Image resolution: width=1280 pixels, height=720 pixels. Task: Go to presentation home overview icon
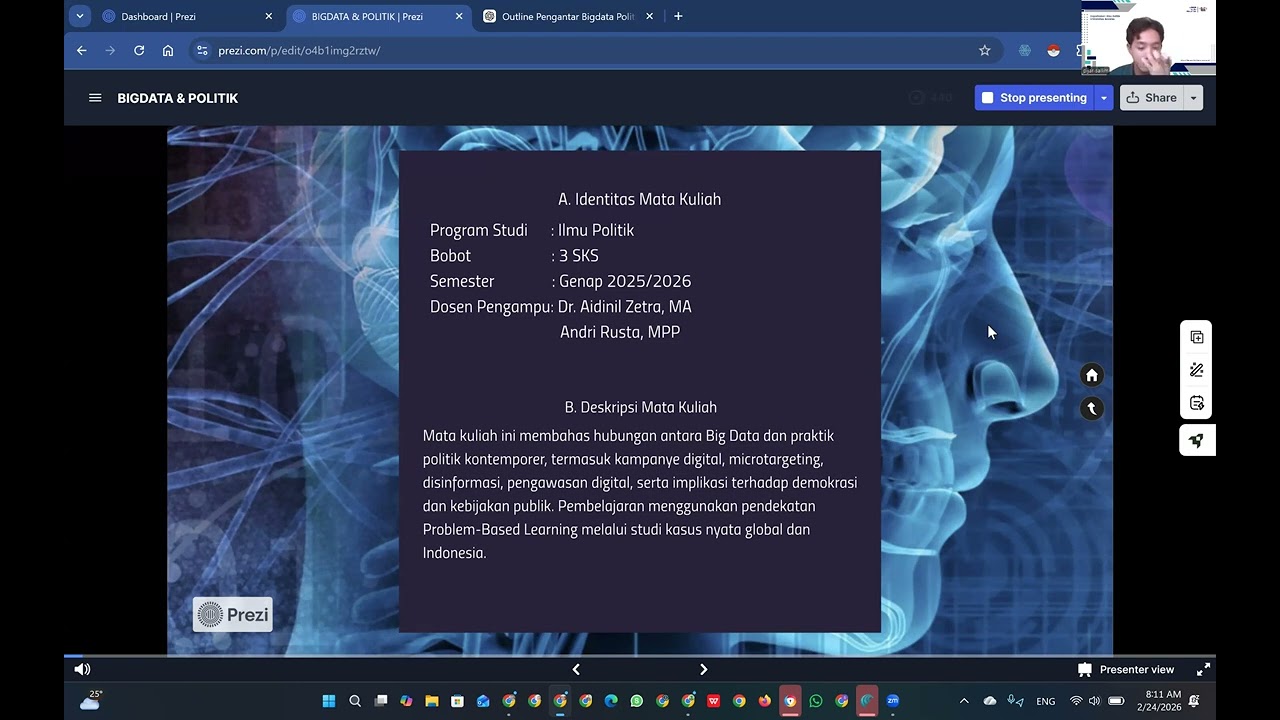pyautogui.click(x=1092, y=375)
